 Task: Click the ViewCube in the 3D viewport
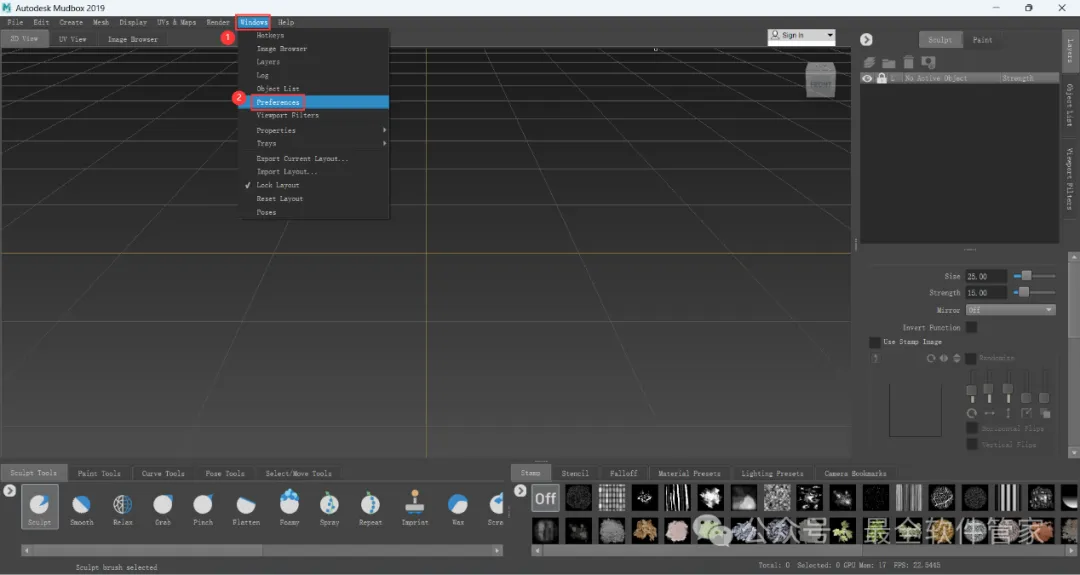point(820,80)
